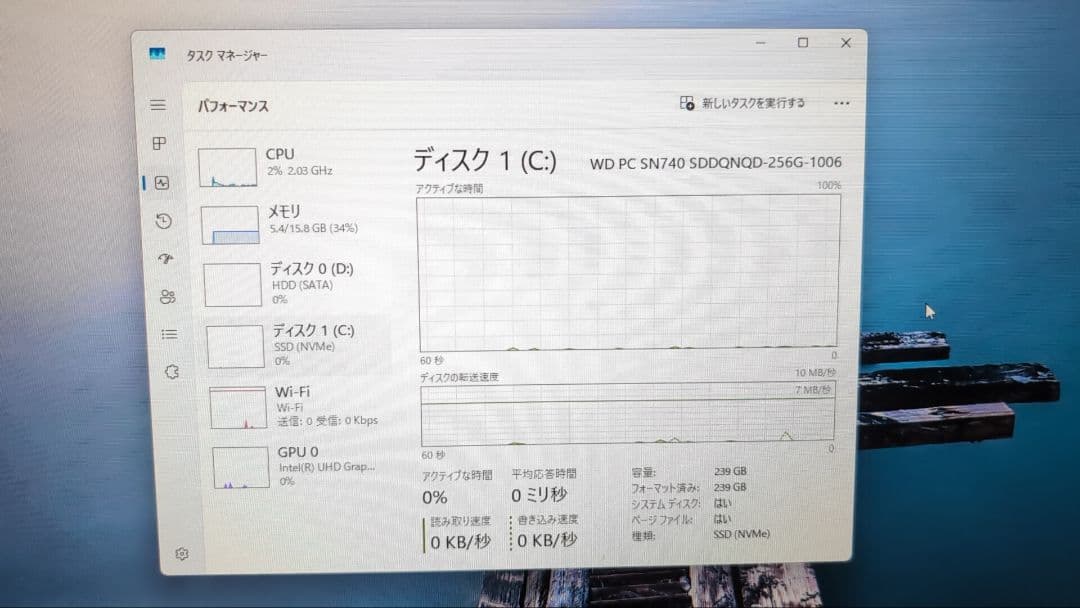Run a new task button
This screenshot has width=1080, height=608.
pos(742,103)
